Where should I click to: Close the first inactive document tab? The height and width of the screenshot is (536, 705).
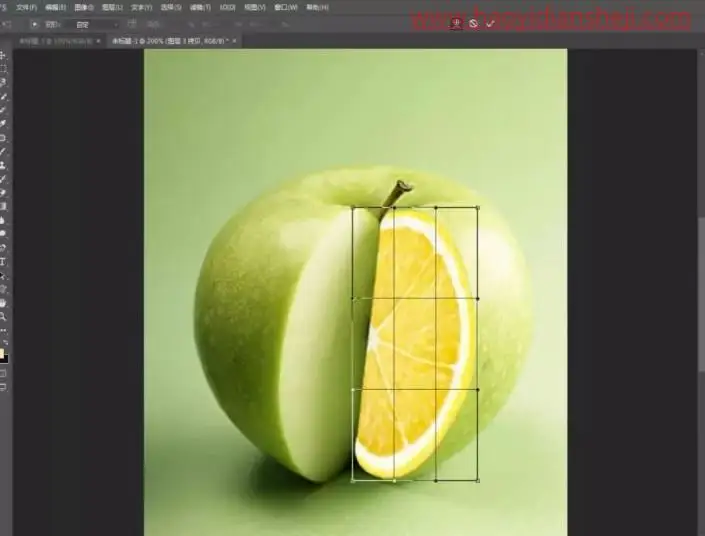tap(98, 41)
